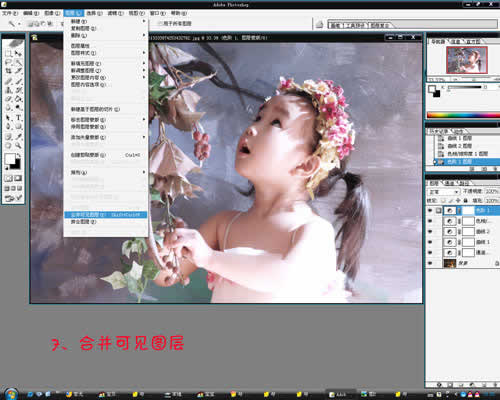
Task: Open the 工具预设 tab in palette well
Action: (356, 25)
